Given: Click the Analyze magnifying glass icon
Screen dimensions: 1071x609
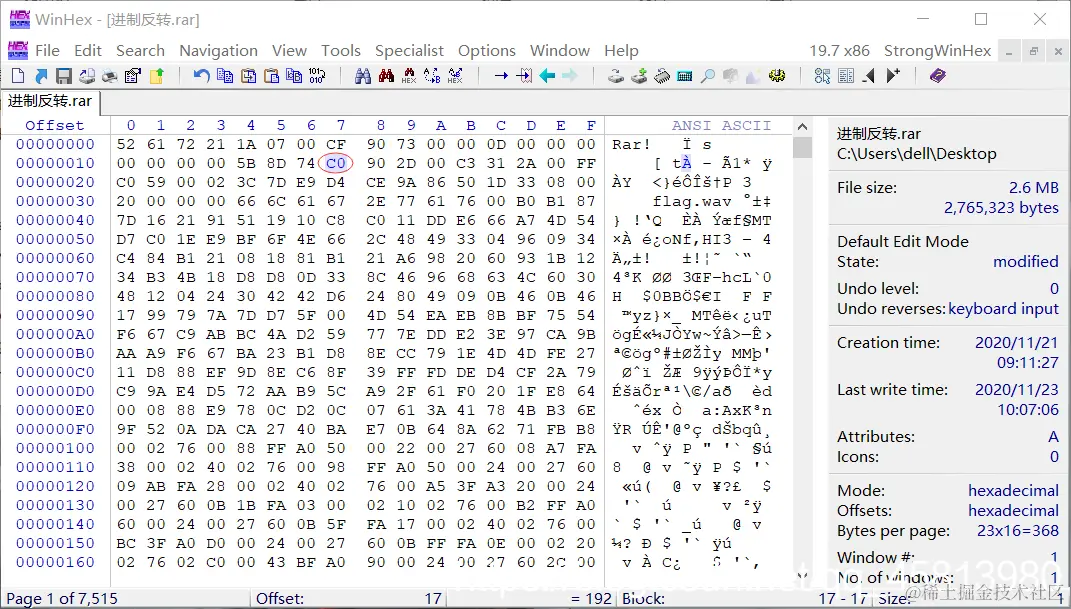Looking at the screenshot, I should click(x=708, y=76).
